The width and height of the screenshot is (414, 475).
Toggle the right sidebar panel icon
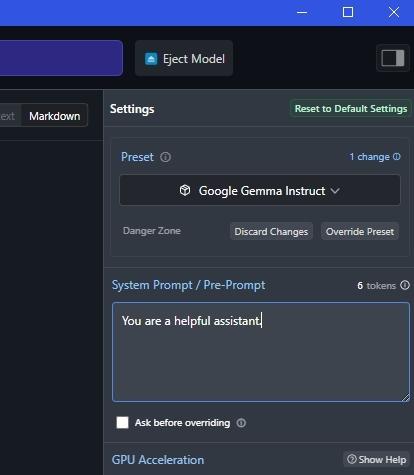tap(393, 58)
